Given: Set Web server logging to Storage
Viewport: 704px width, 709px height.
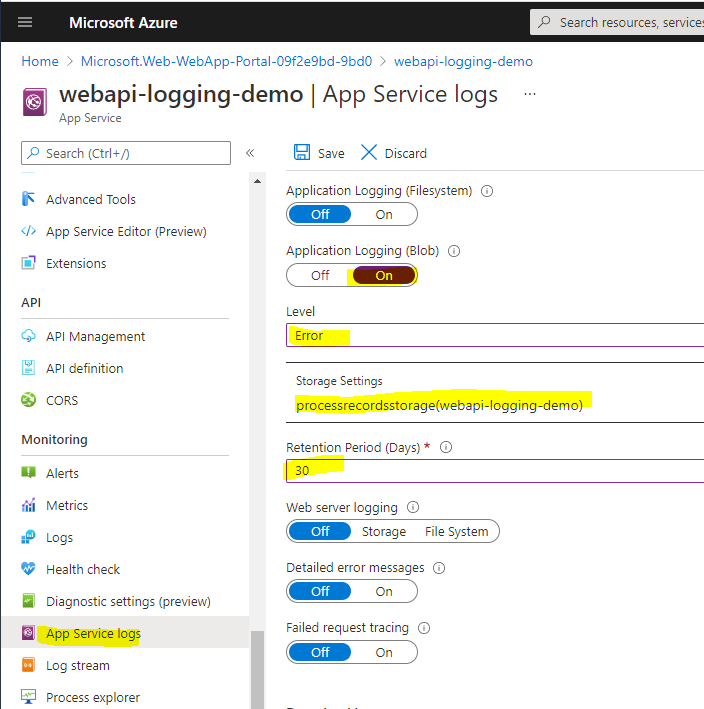Looking at the screenshot, I should (x=384, y=531).
